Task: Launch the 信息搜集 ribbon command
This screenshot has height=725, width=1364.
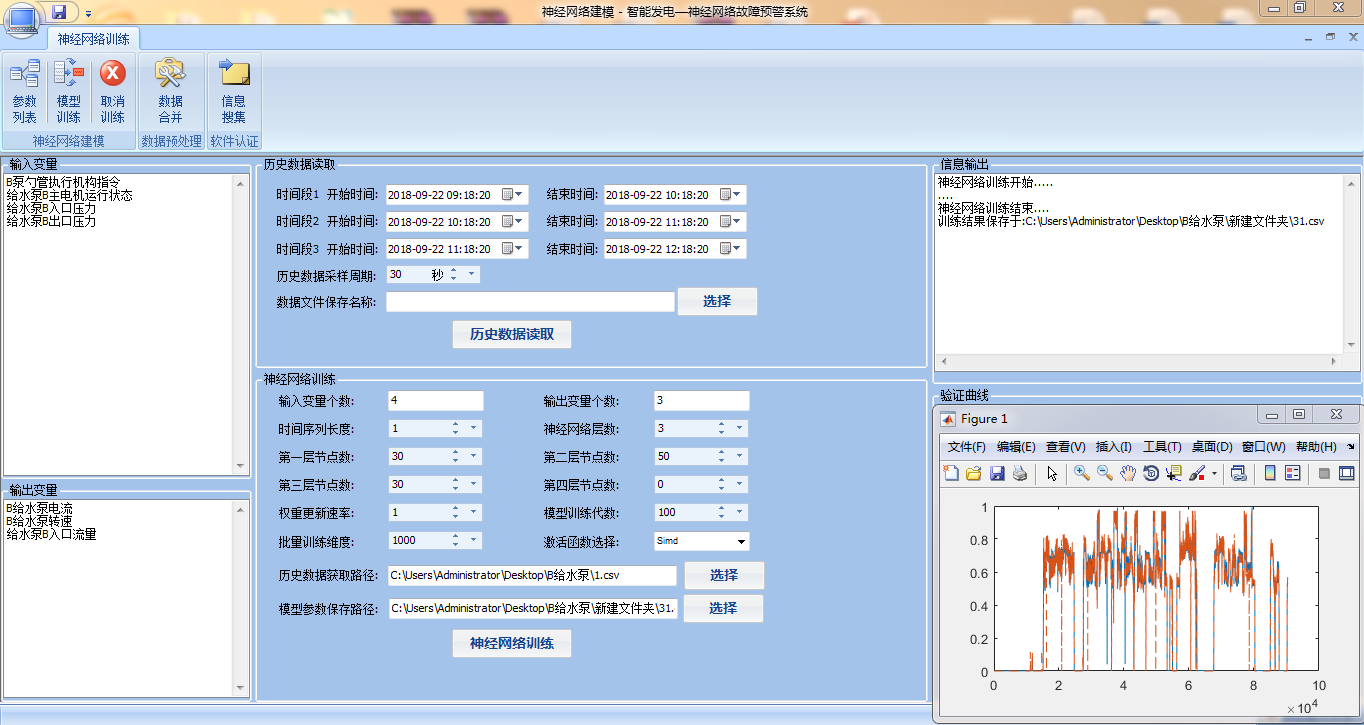Action: (234, 91)
